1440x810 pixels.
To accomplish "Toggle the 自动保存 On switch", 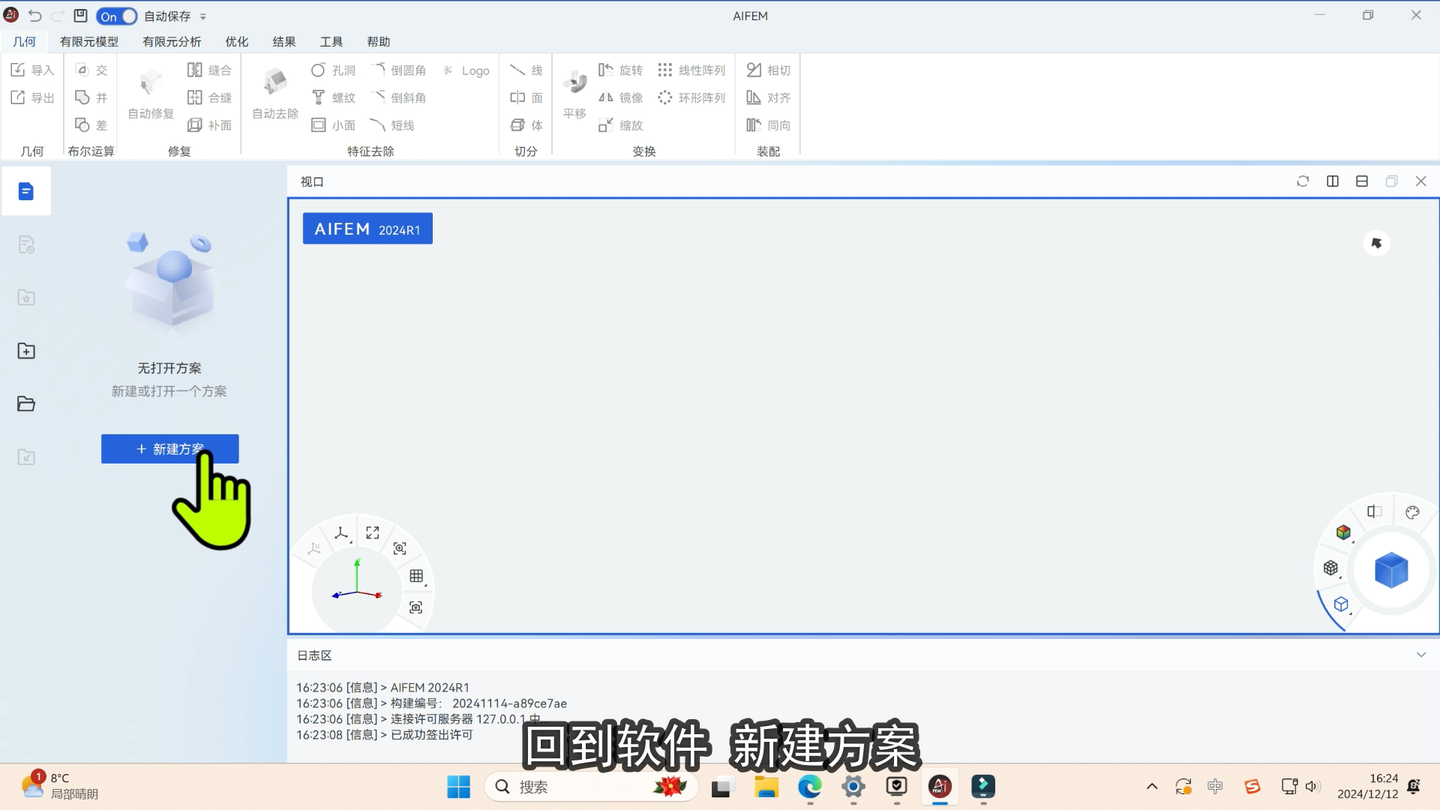I will click(116, 16).
